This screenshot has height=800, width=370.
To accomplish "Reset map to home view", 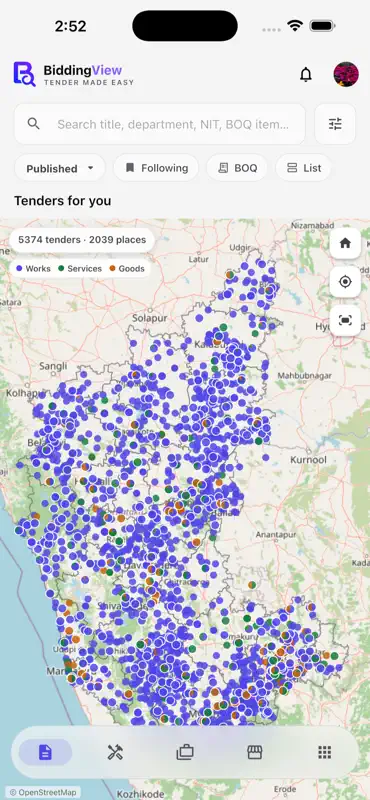I will click(x=346, y=243).
